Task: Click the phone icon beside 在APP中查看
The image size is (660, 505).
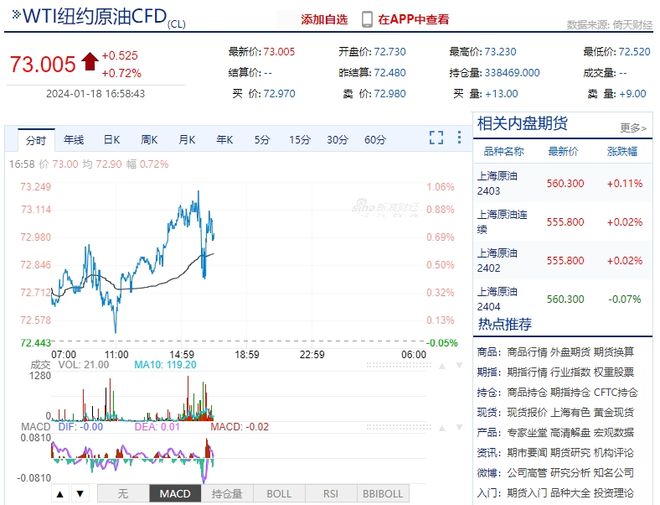Action: coord(367,19)
